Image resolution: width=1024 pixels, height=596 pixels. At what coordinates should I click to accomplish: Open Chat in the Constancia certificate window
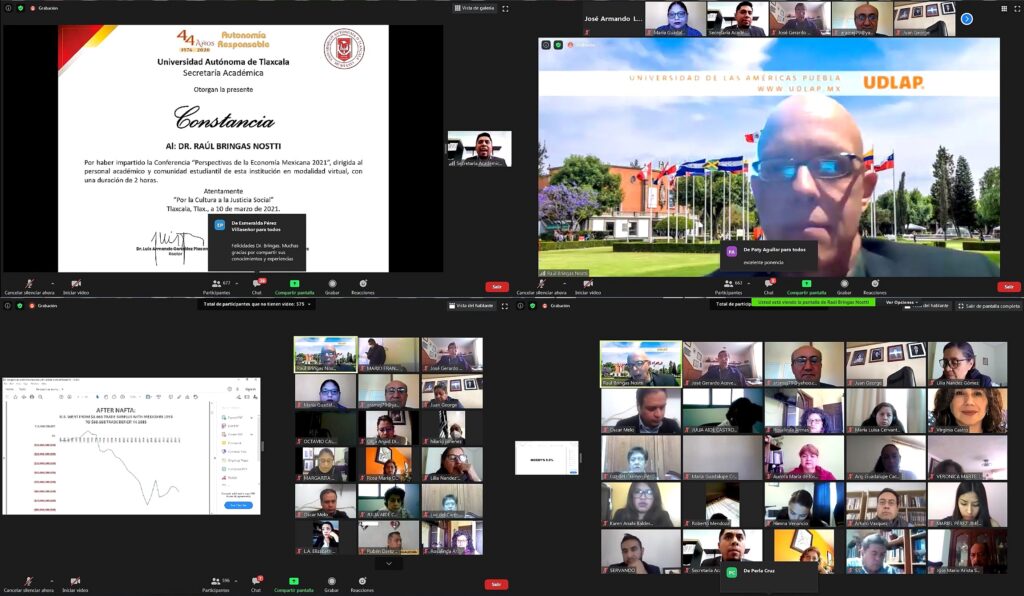tap(257, 284)
